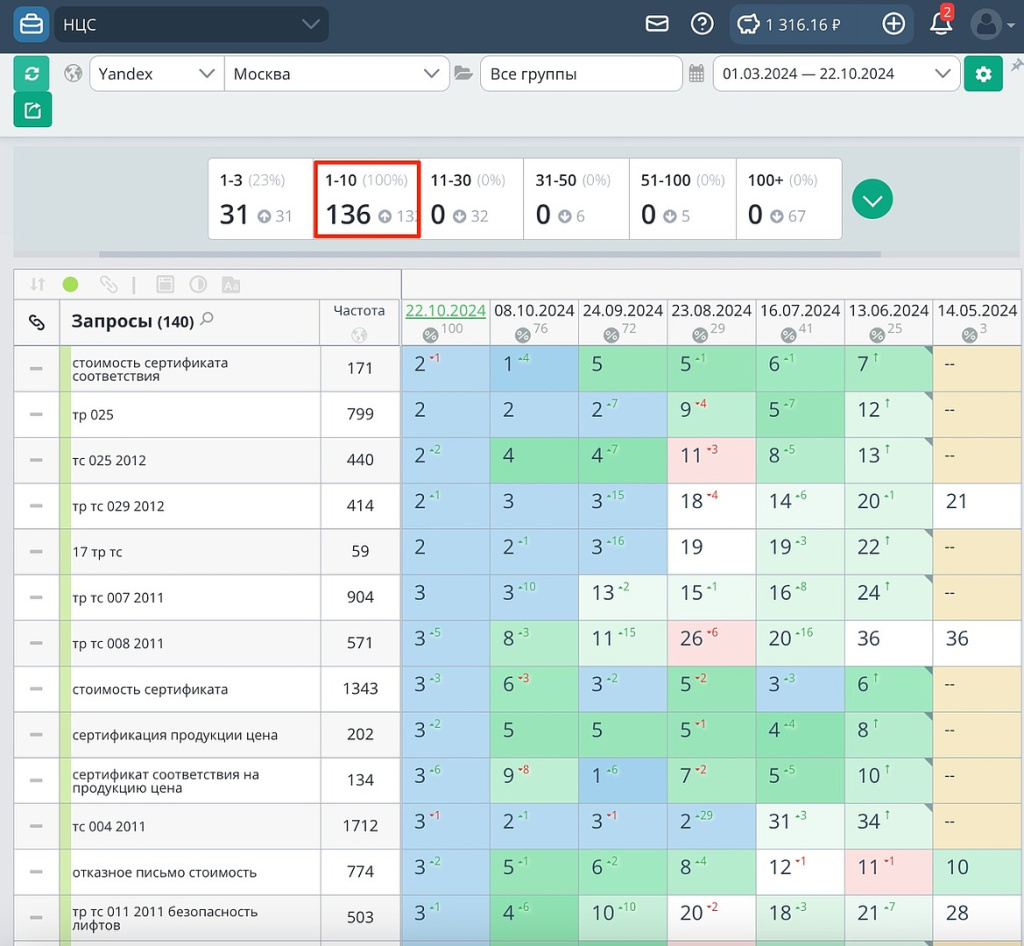This screenshot has height=946, width=1024.
Task: Click the green refresh positions button
Action: (32, 74)
